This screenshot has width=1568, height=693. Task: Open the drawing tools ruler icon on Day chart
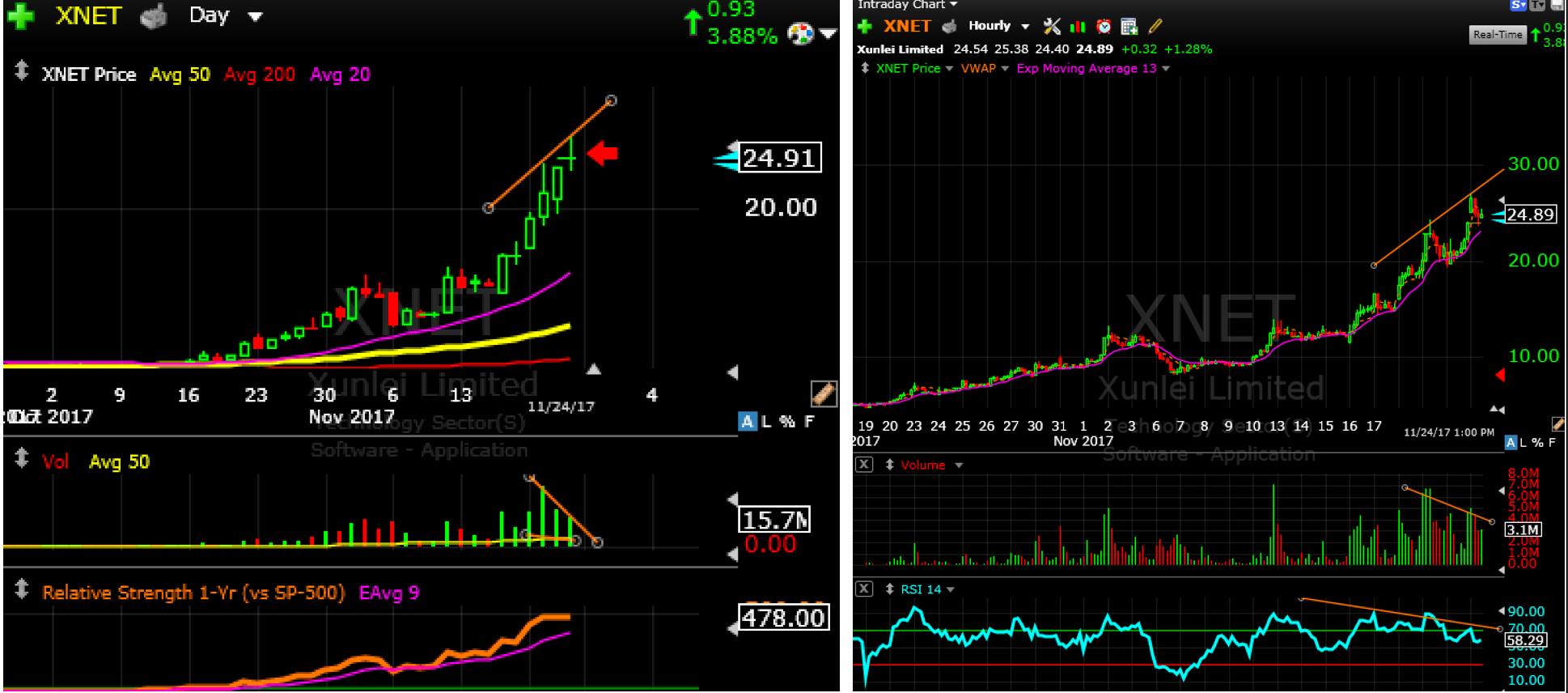pos(823,394)
